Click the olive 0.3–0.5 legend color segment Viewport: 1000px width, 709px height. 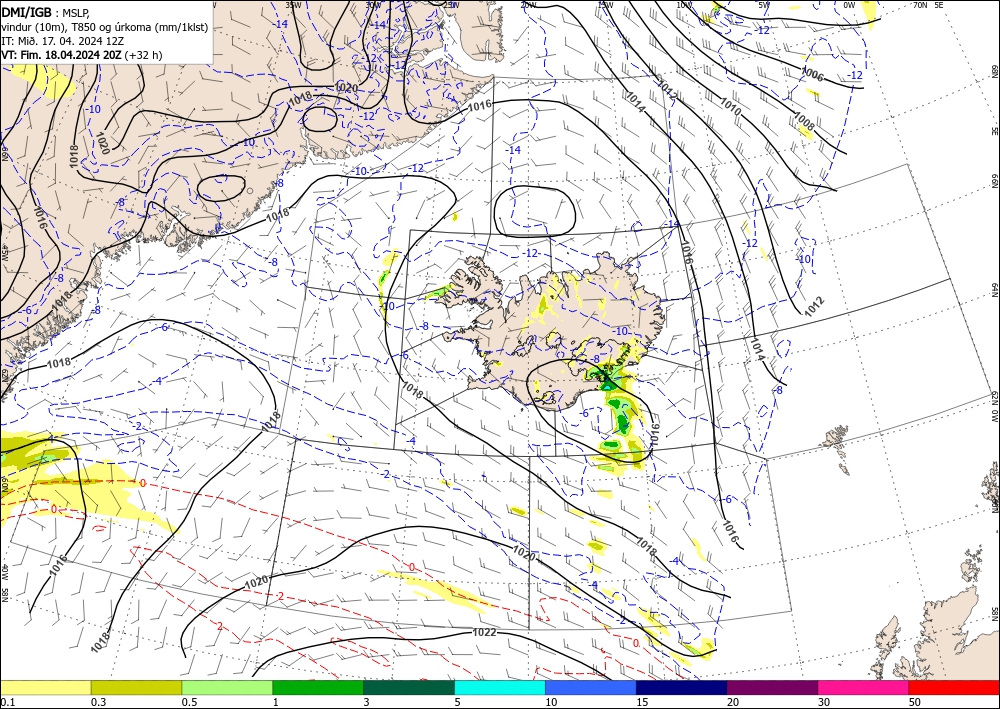136,687
